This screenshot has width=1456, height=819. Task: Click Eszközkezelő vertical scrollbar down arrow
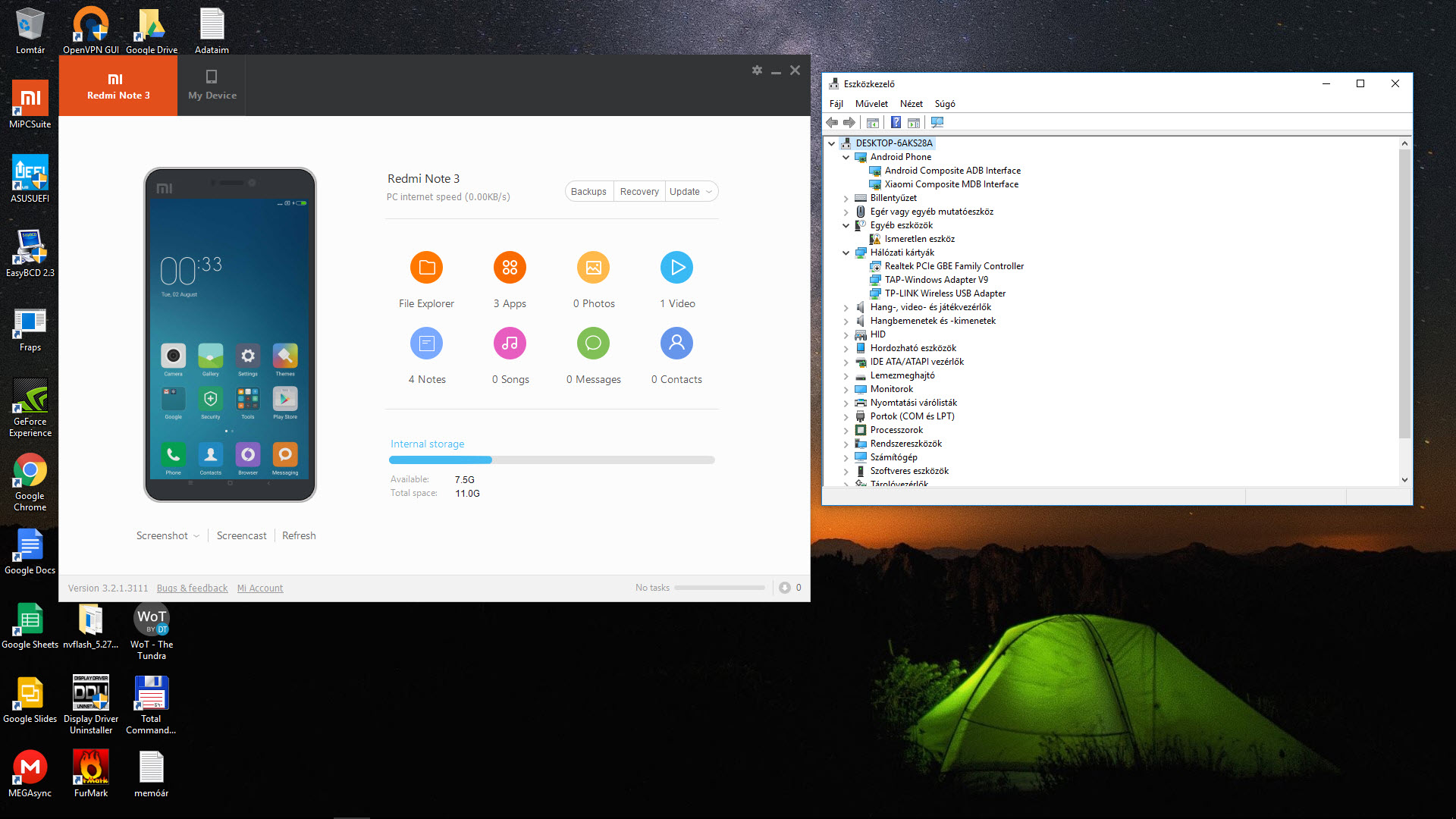pyautogui.click(x=1404, y=479)
